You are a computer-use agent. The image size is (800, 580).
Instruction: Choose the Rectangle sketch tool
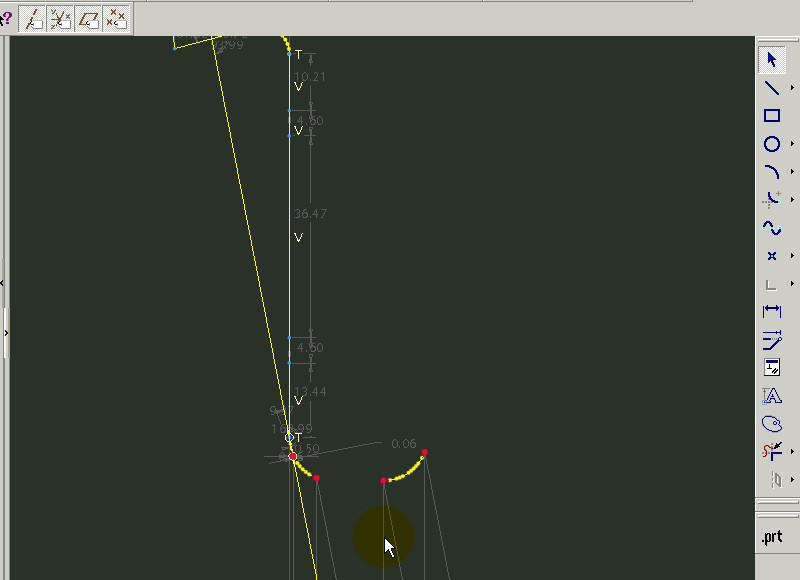coord(771,116)
